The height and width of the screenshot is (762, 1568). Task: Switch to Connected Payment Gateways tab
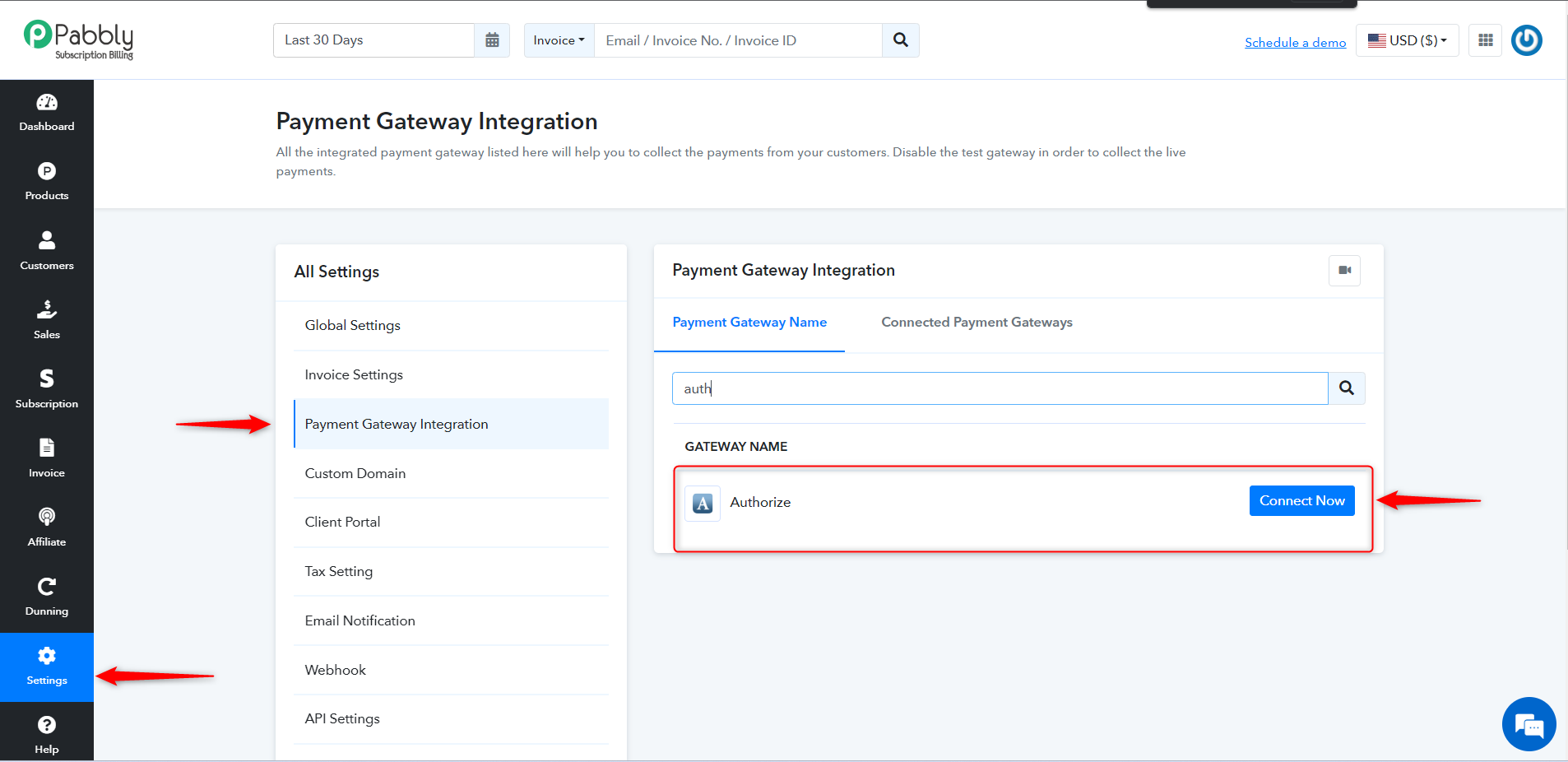[x=977, y=323]
